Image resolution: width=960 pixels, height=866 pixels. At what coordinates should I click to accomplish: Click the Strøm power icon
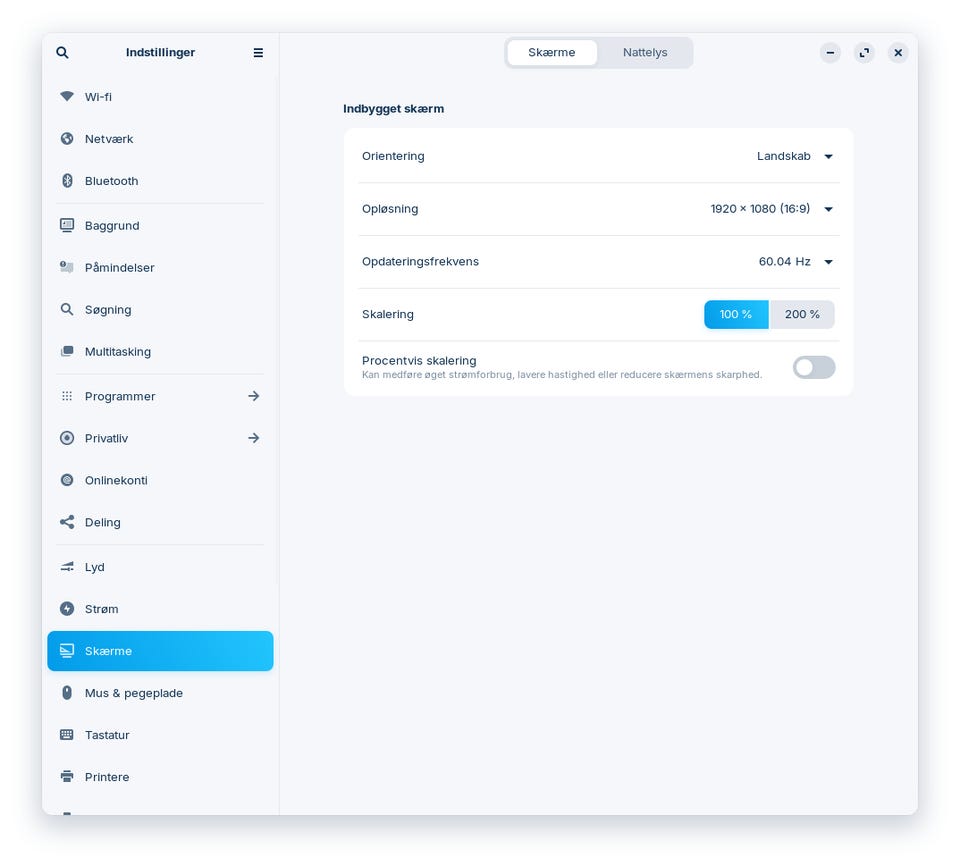[x=67, y=609]
